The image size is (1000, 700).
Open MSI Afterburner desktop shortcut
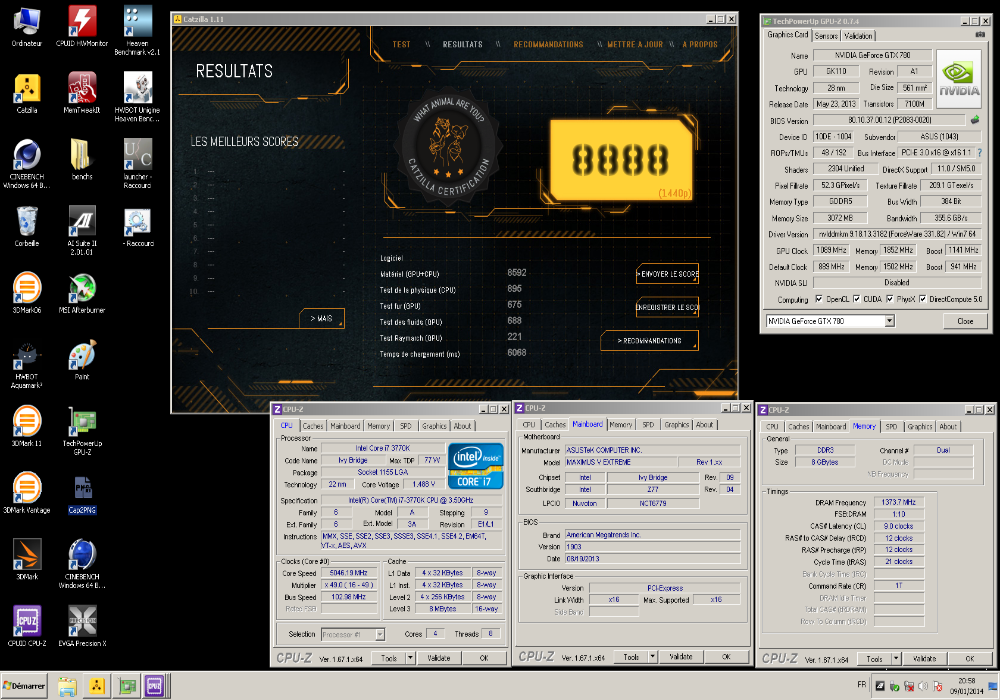82,293
